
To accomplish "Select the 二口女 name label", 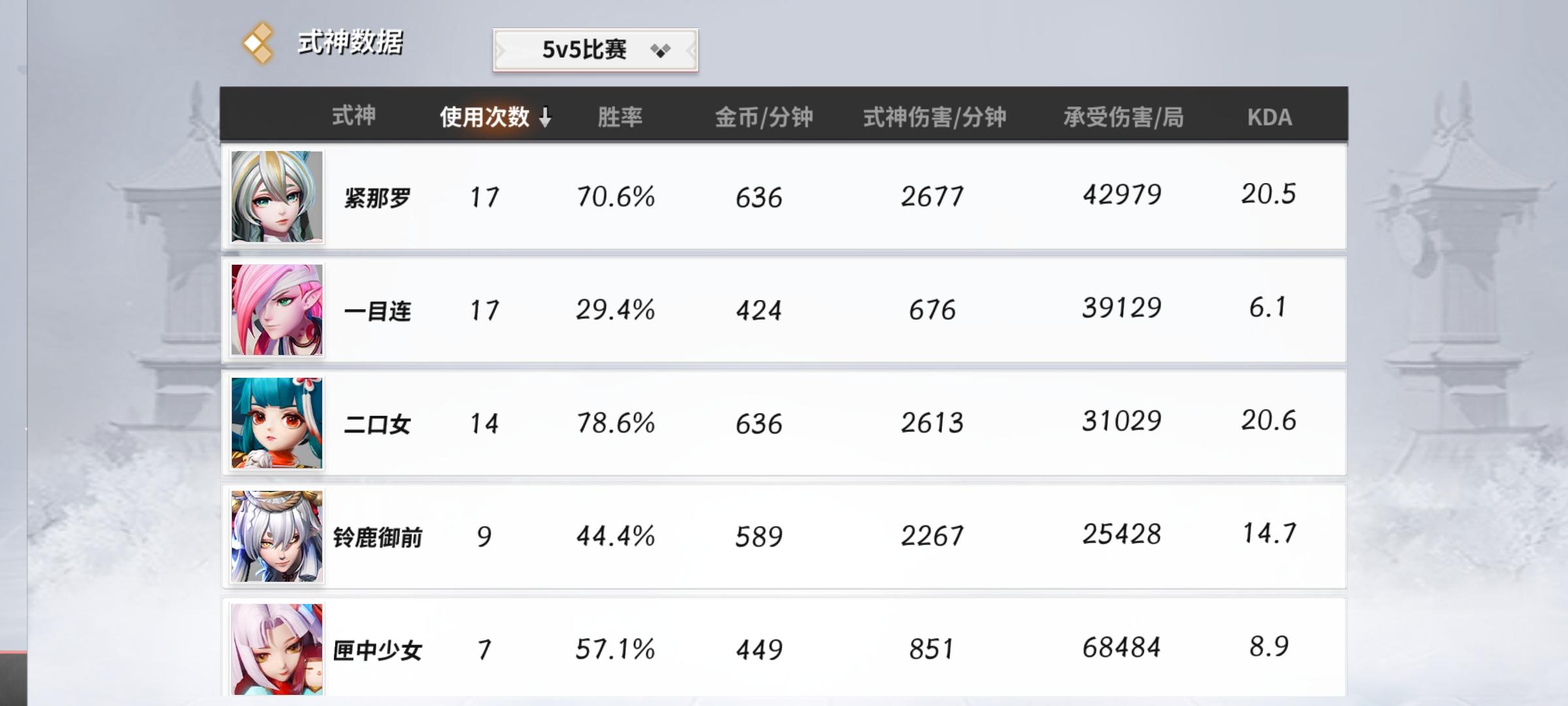I will pos(377,424).
